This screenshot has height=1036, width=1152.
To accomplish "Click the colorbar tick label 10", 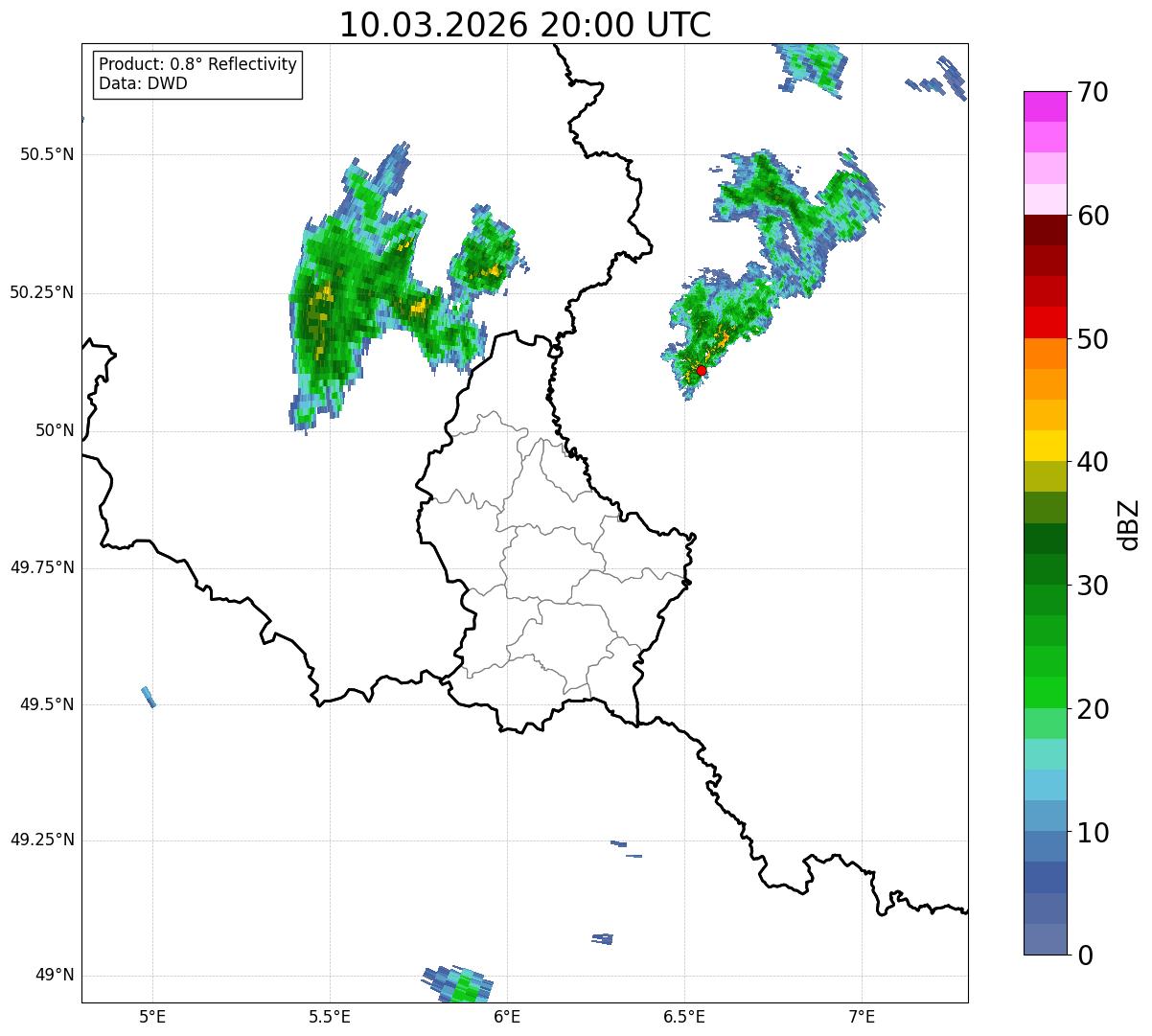I will (1093, 832).
